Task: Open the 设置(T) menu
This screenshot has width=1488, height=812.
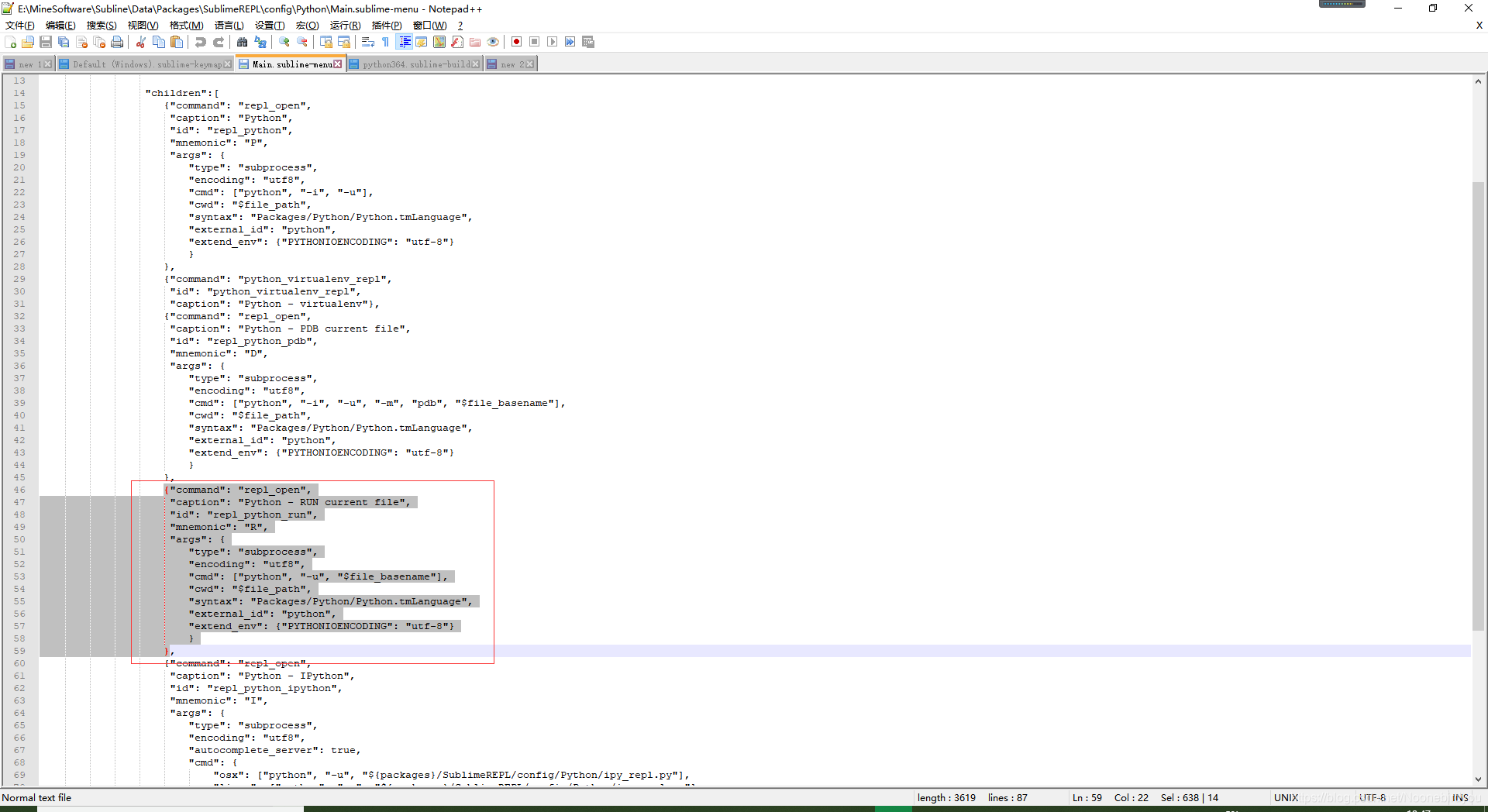Action: [270, 26]
